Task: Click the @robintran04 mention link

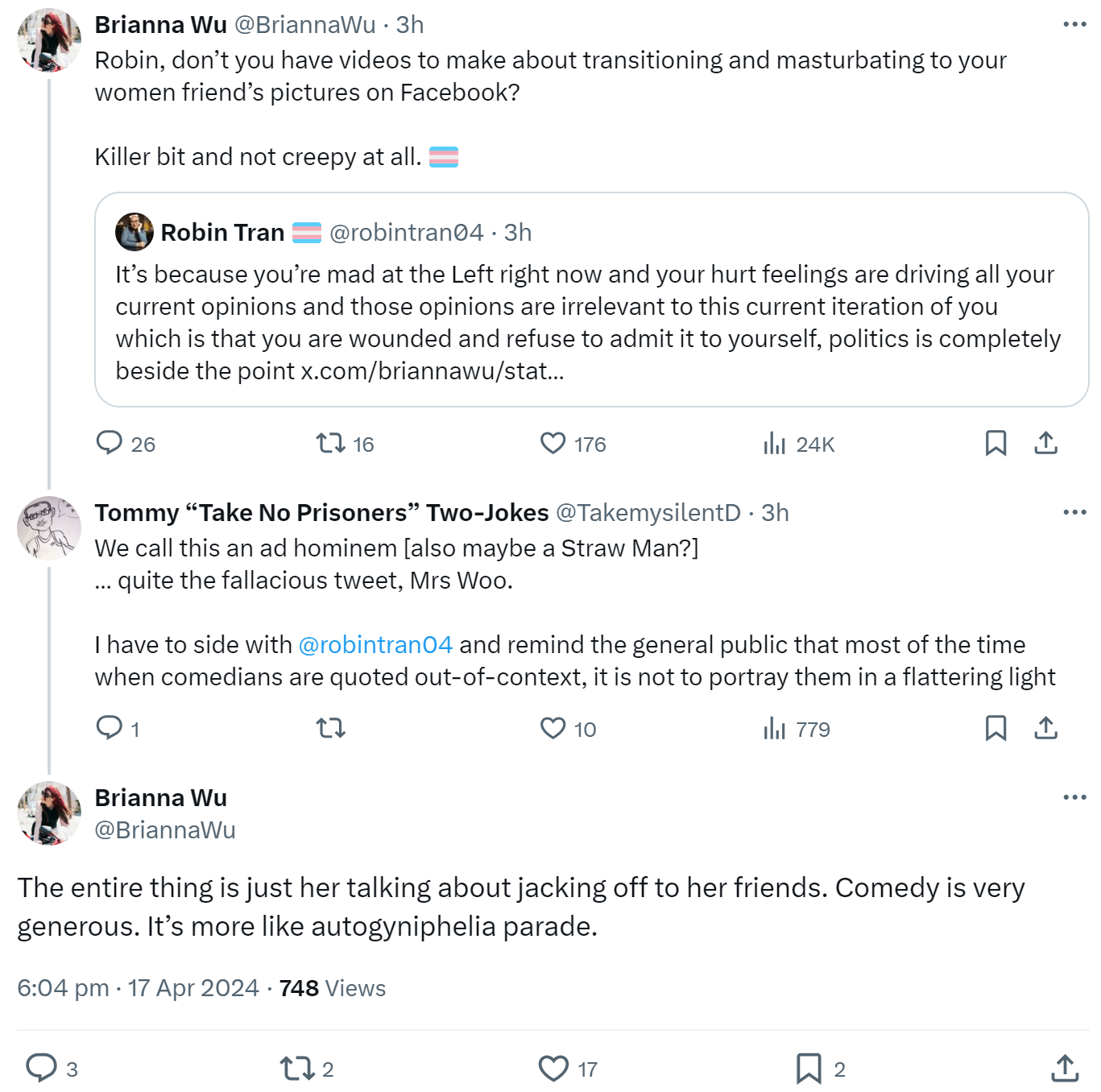Action: pyautogui.click(x=375, y=644)
